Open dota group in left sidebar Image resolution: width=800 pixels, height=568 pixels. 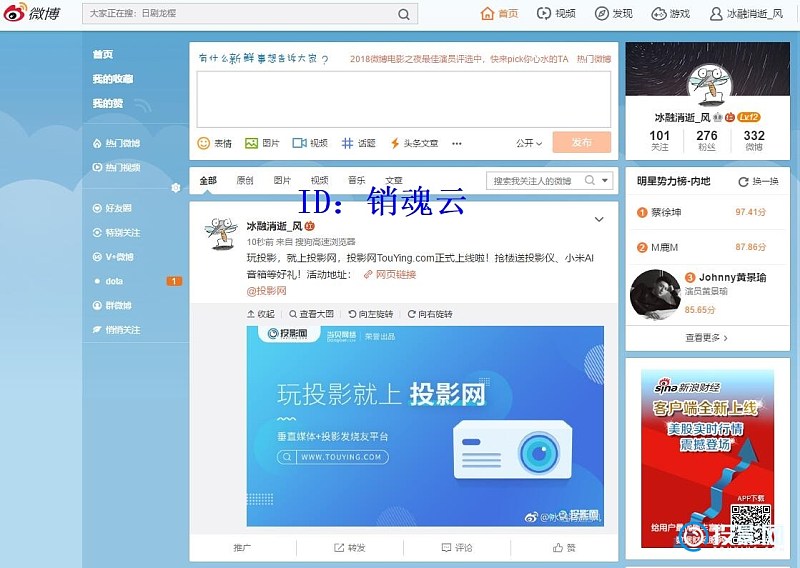(114, 281)
